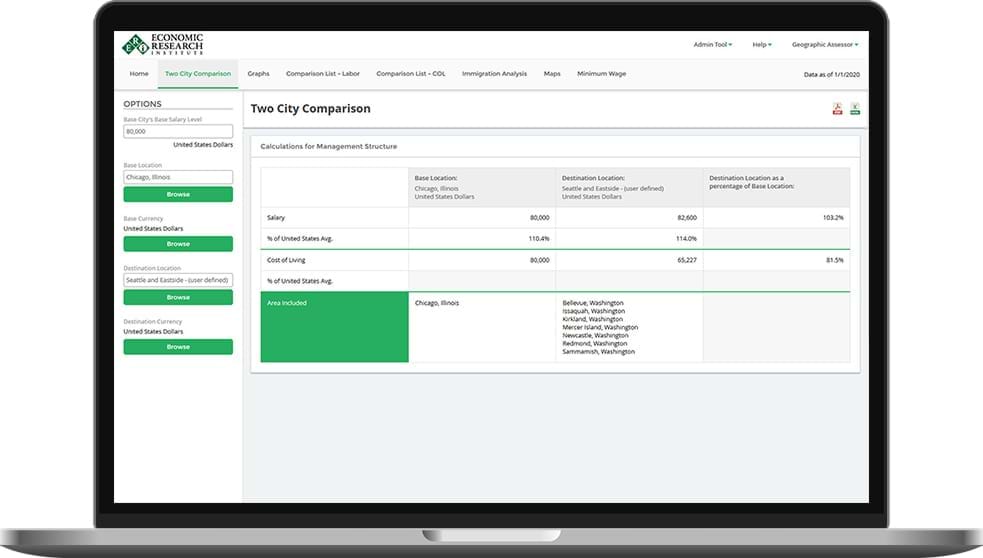Click Chicago, Illinois in Area Included row
The width and height of the screenshot is (983, 558).
[437, 303]
